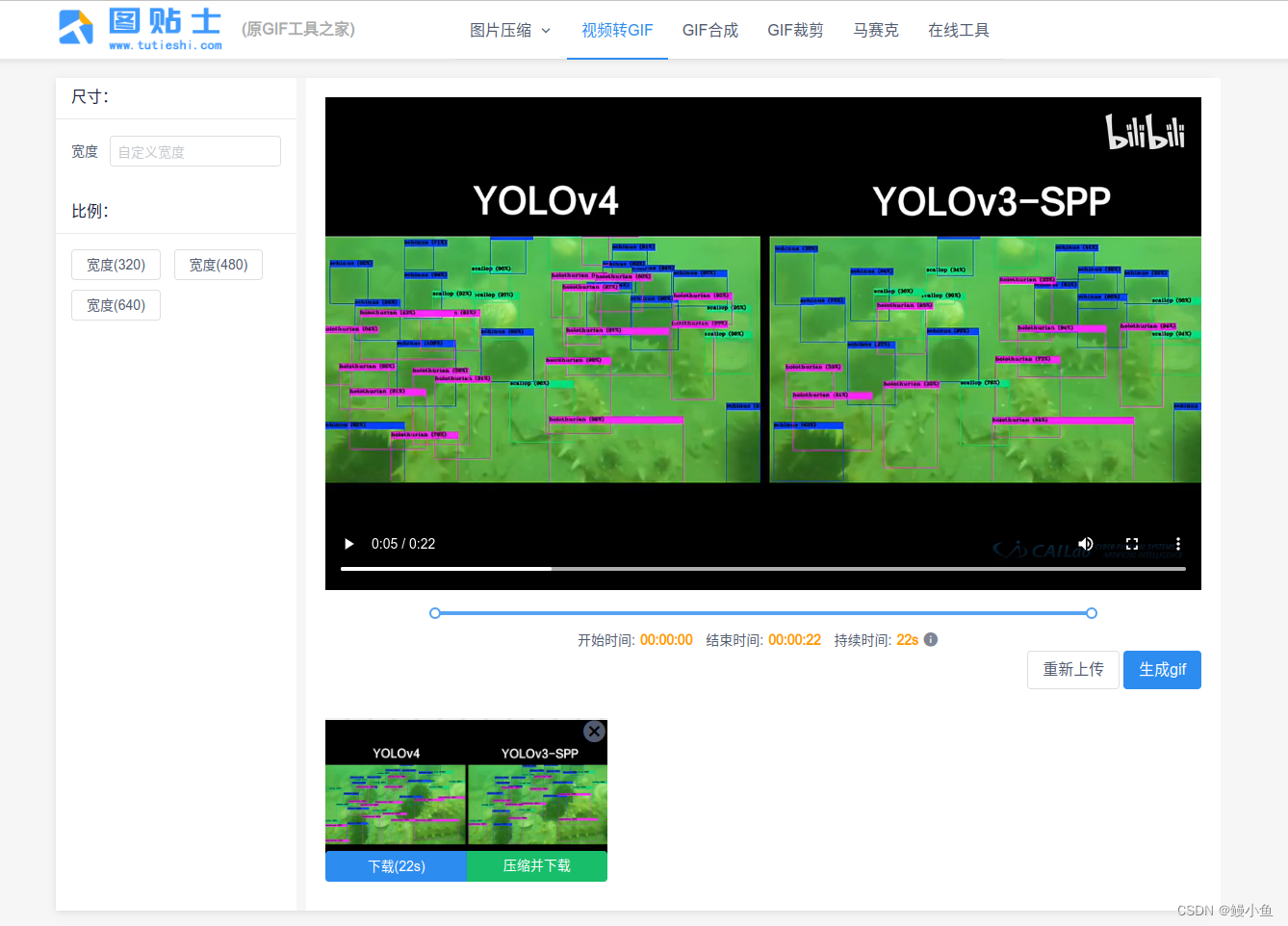
Task: Choose the 宽度(320) ratio option
Action: [x=116, y=265]
